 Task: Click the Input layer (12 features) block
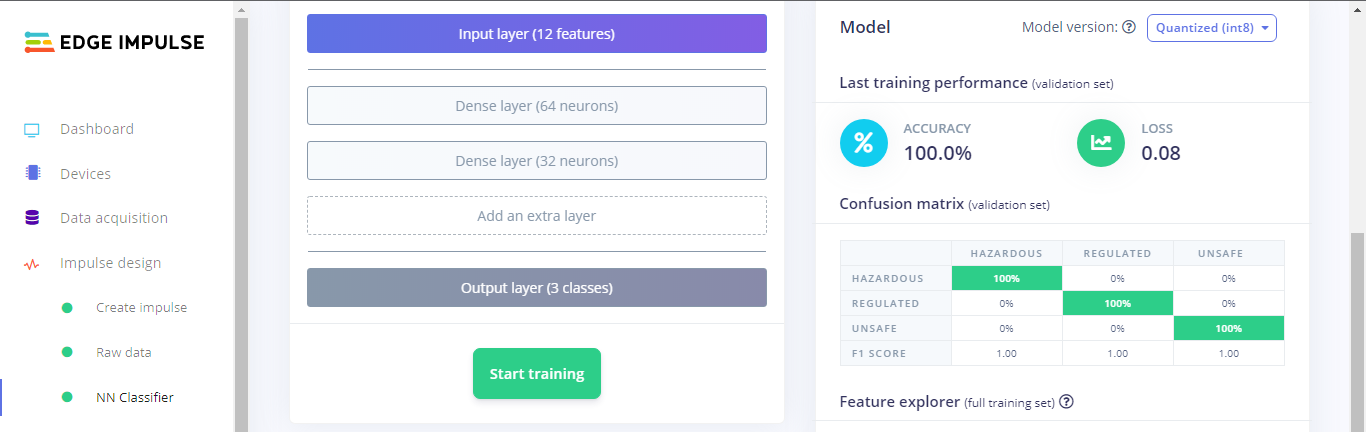click(536, 34)
